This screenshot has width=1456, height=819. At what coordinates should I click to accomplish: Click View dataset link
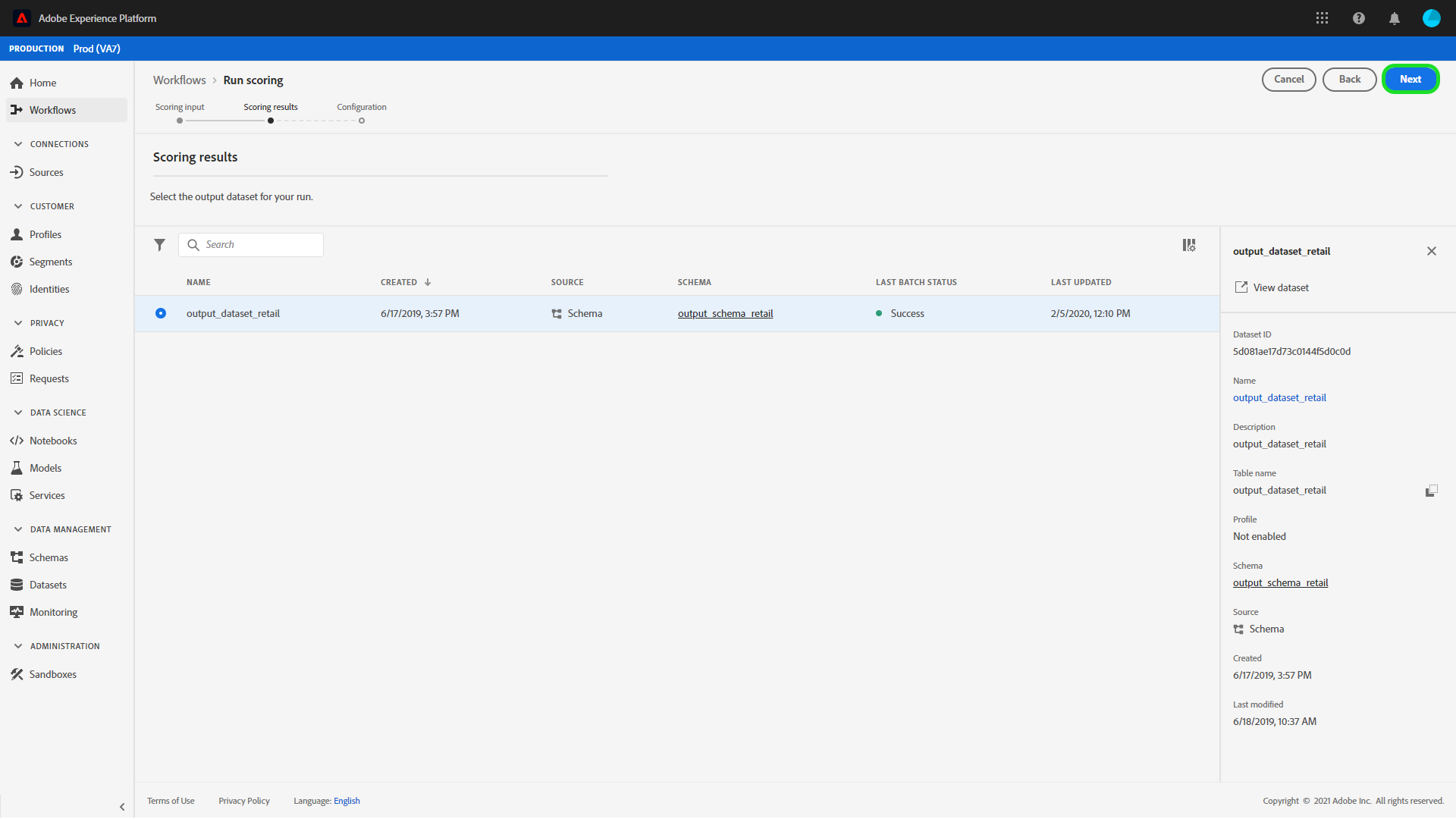pos(1280,287)
